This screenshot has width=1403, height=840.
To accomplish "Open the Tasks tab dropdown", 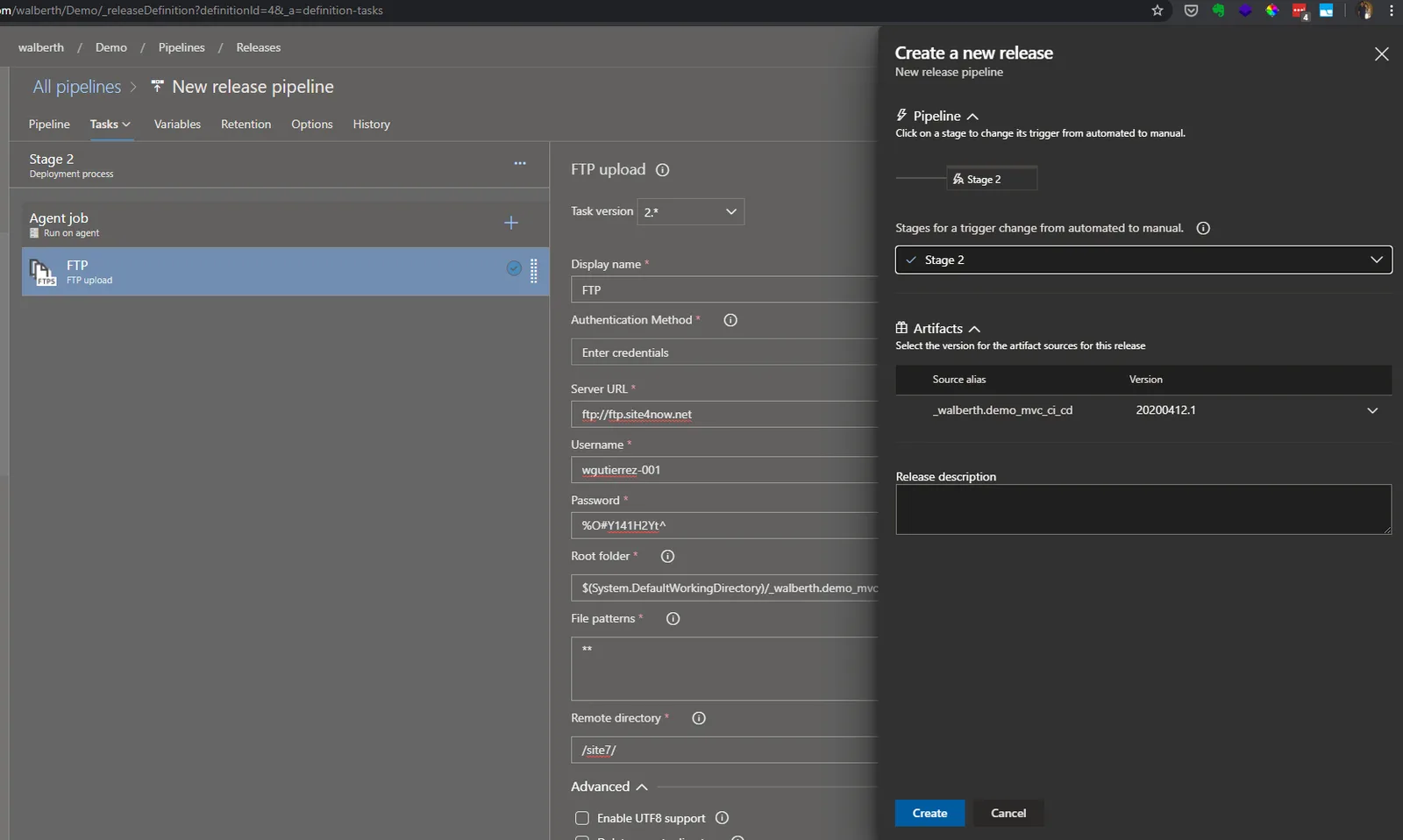I will coord(110,125).
